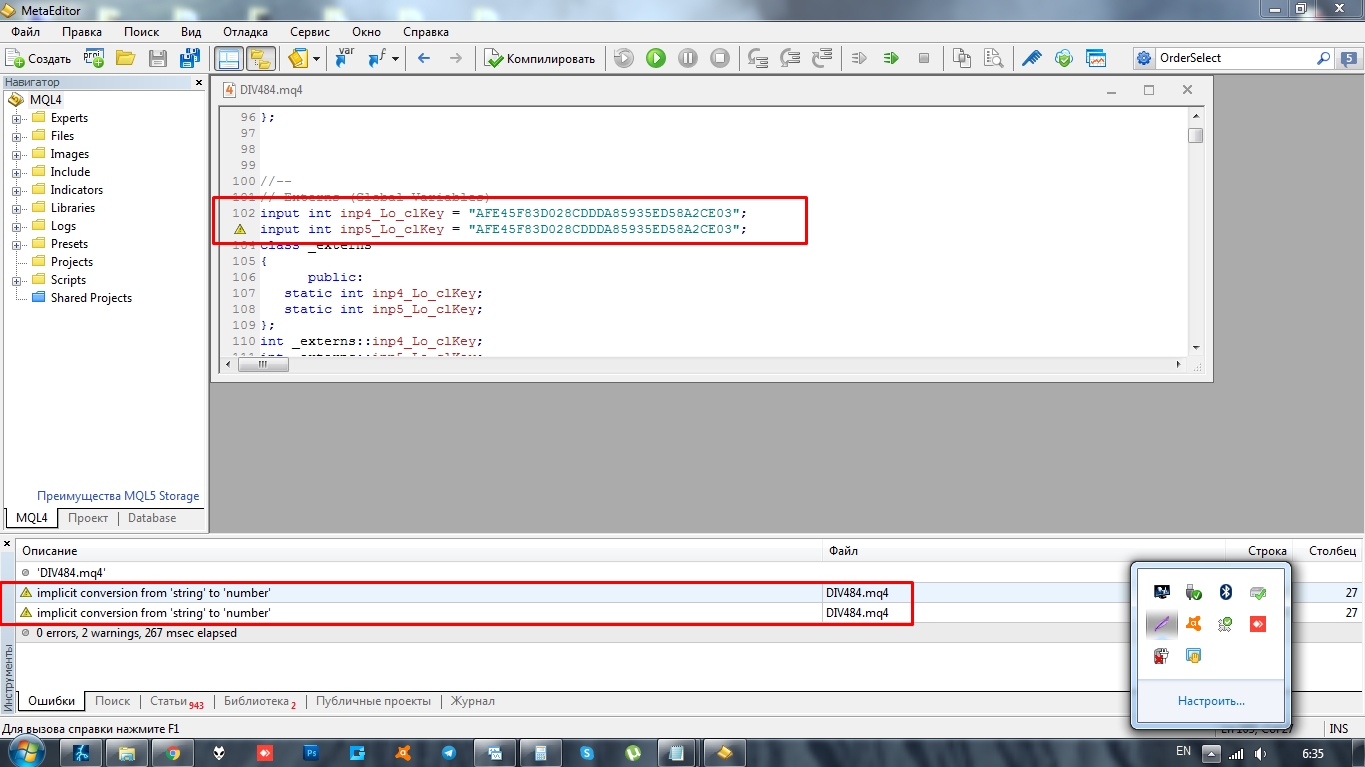The width and height of the screenshot is (1365, 767).
Task: Switch to the Database navigator tab
Action: coord(152,518)
